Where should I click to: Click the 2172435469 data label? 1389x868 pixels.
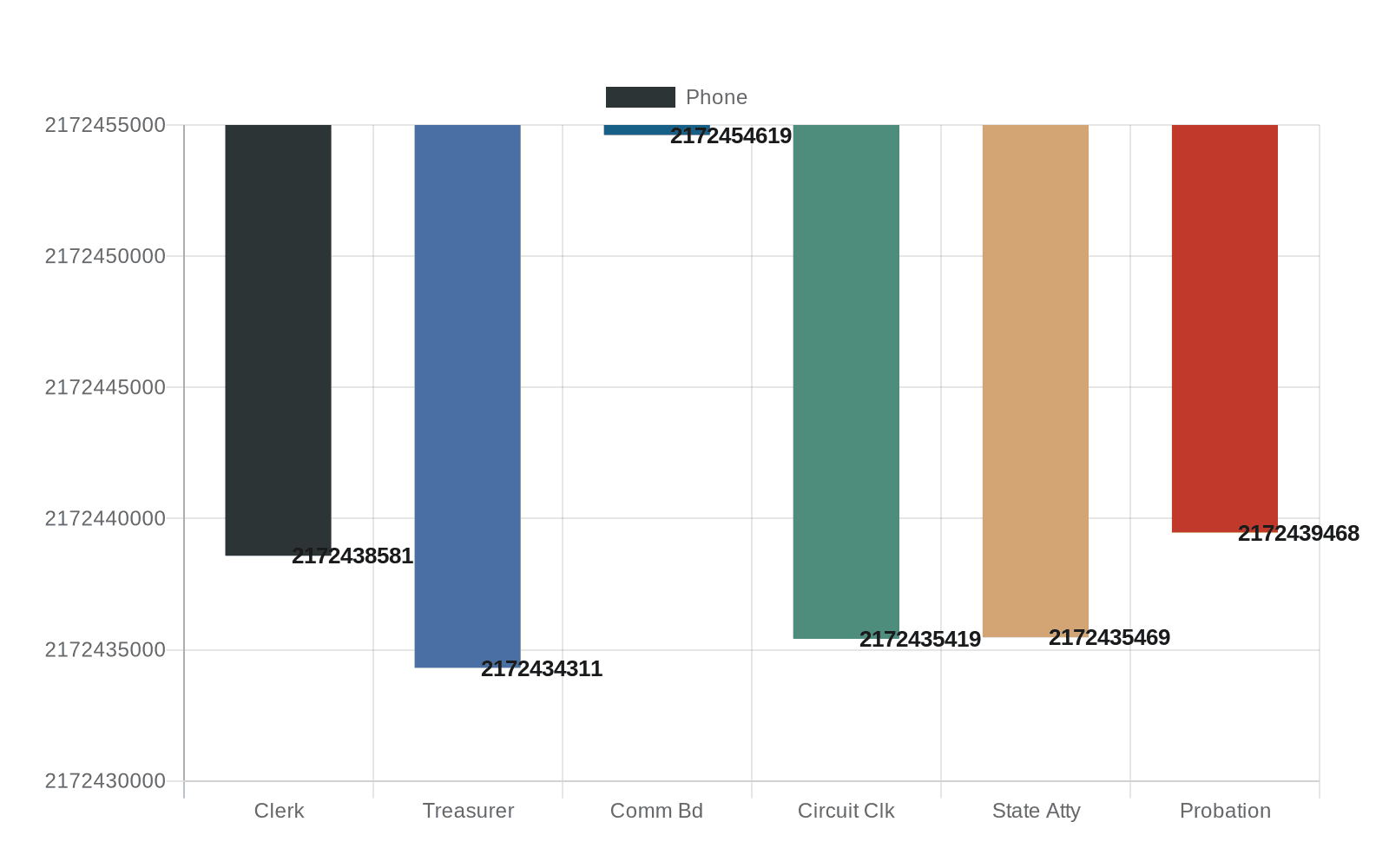point(1109,638)
